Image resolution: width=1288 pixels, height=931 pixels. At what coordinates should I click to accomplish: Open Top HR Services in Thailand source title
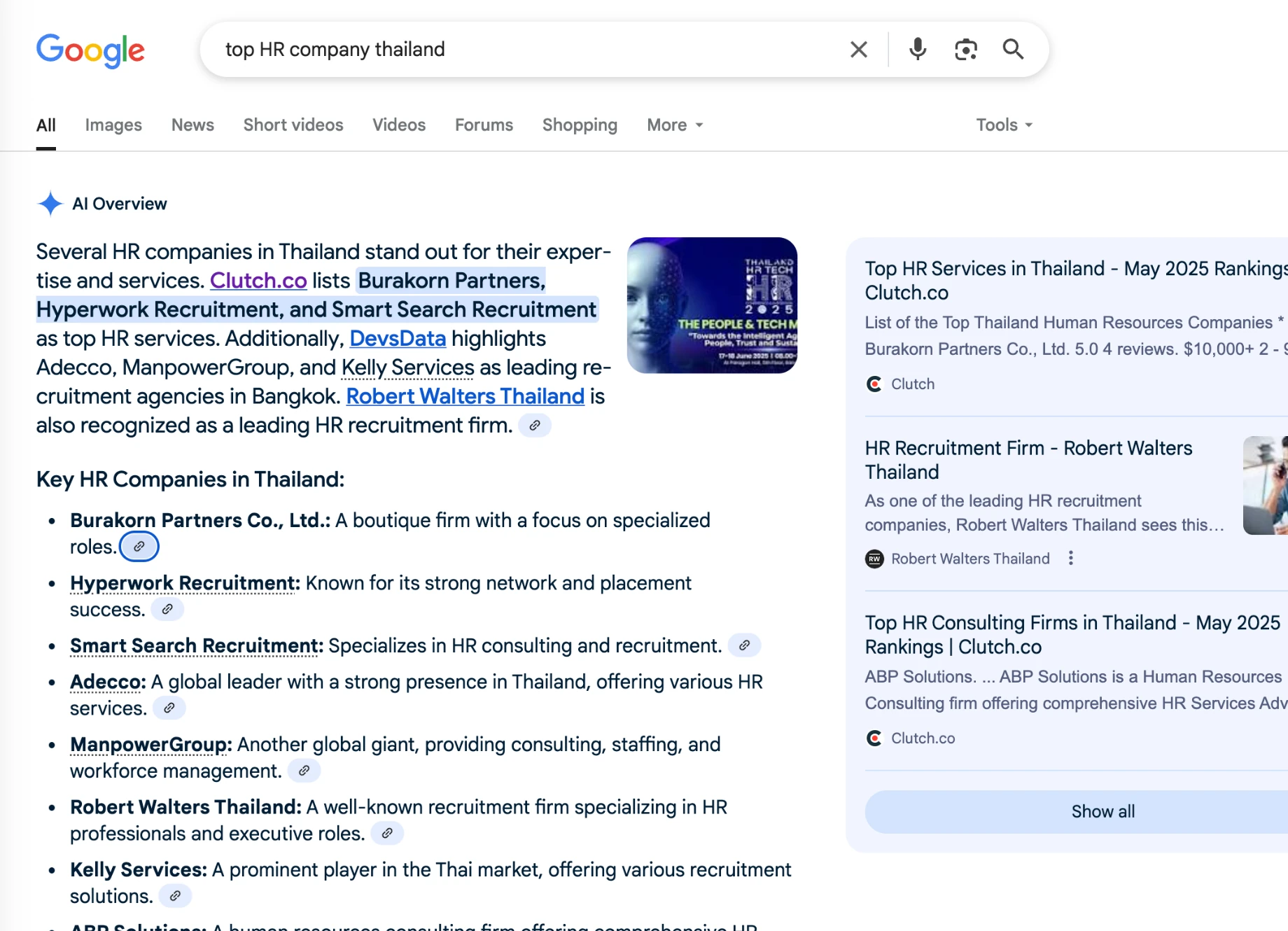tap(1077, 280)
